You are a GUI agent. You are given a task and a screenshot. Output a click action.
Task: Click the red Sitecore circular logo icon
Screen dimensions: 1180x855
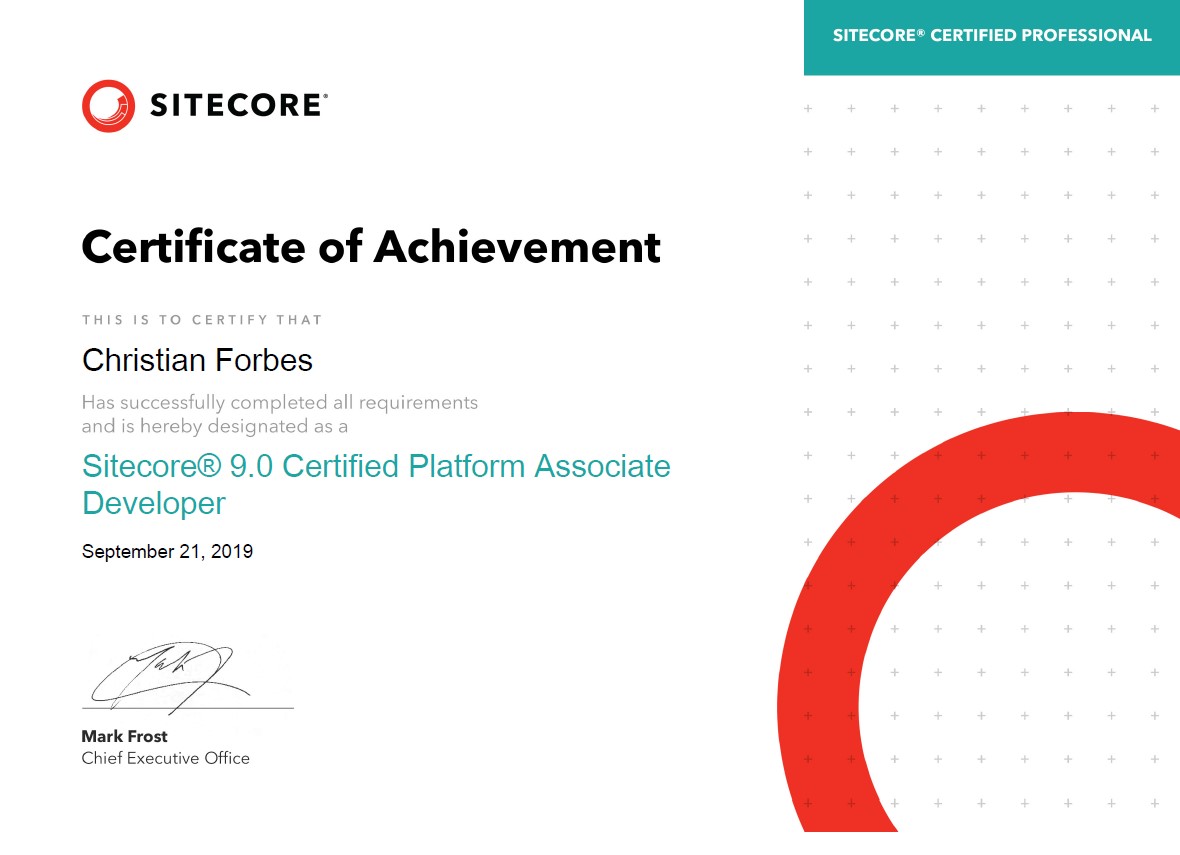coord(108,106)
